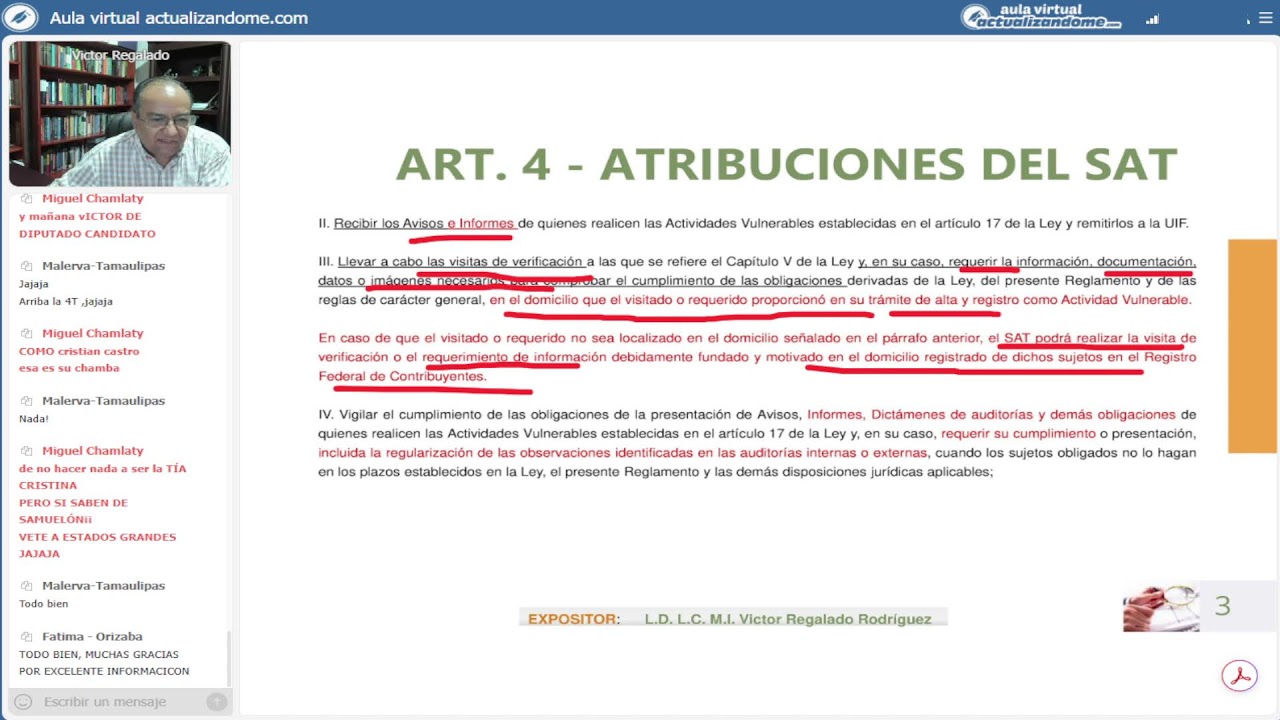Image resolution: width=1280 pixels, height=720 pixels.
Task: Click reply icon on Miguel Chamlaty 'DIPUTADO CANDIDATO' message
Action: (27, 199)
